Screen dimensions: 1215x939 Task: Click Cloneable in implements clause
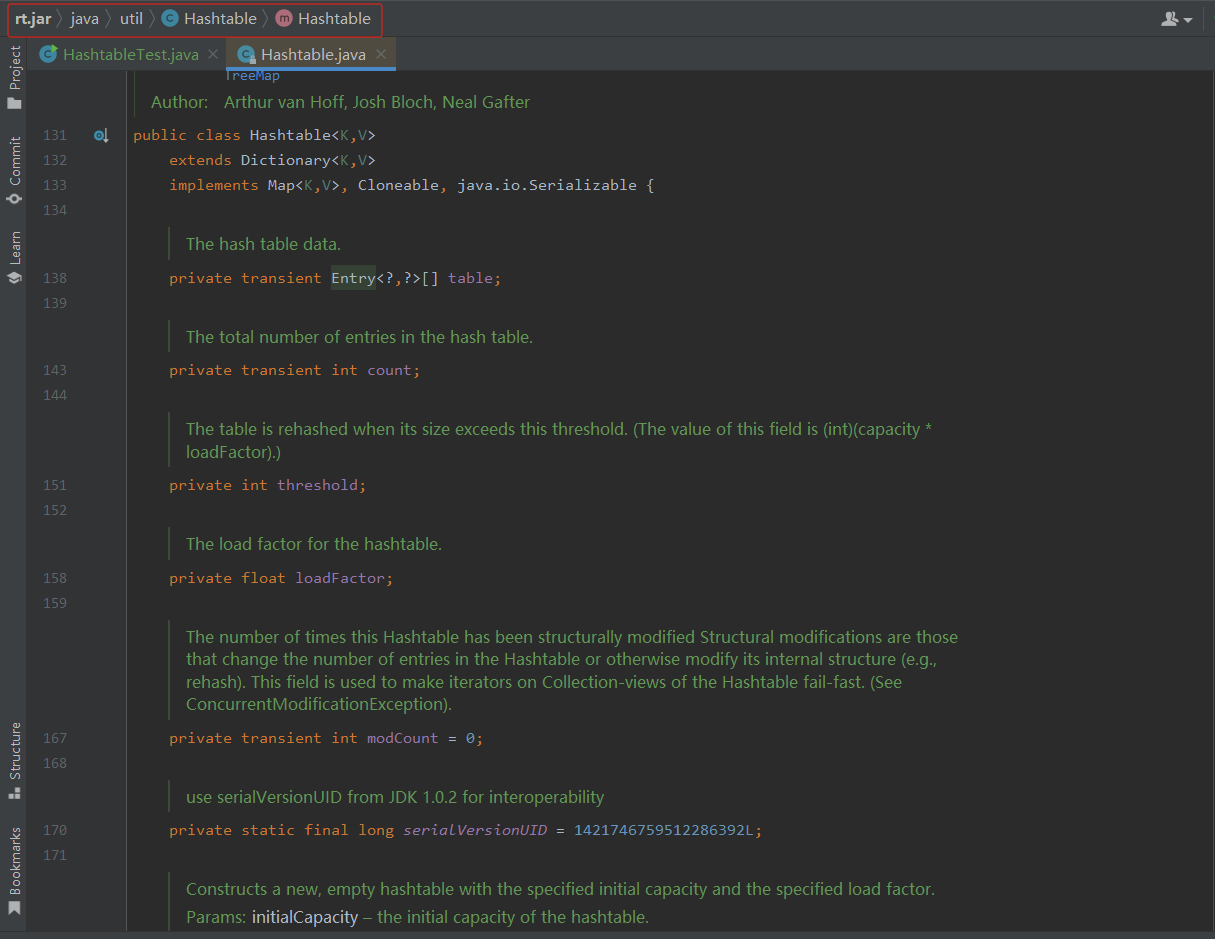click(398, 185)
